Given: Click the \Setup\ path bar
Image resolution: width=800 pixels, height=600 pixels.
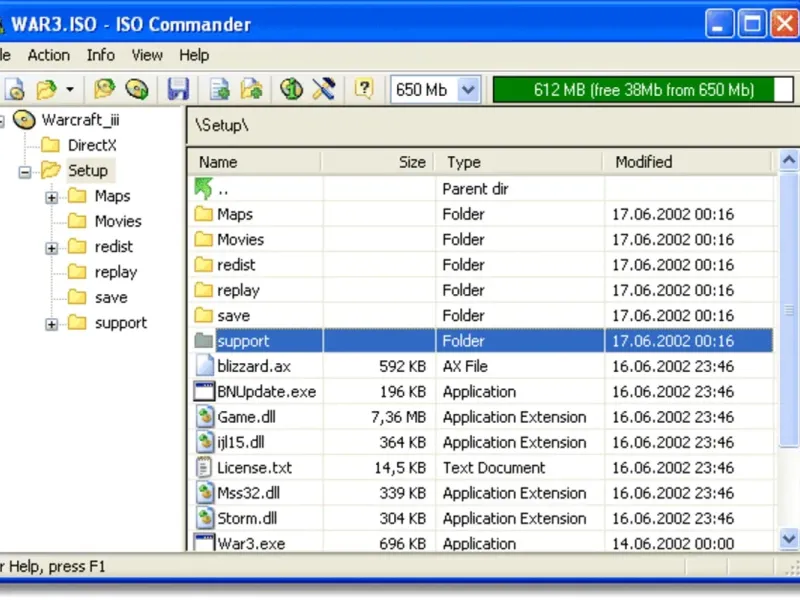Looking at the screenshot, I should [492, 126].
